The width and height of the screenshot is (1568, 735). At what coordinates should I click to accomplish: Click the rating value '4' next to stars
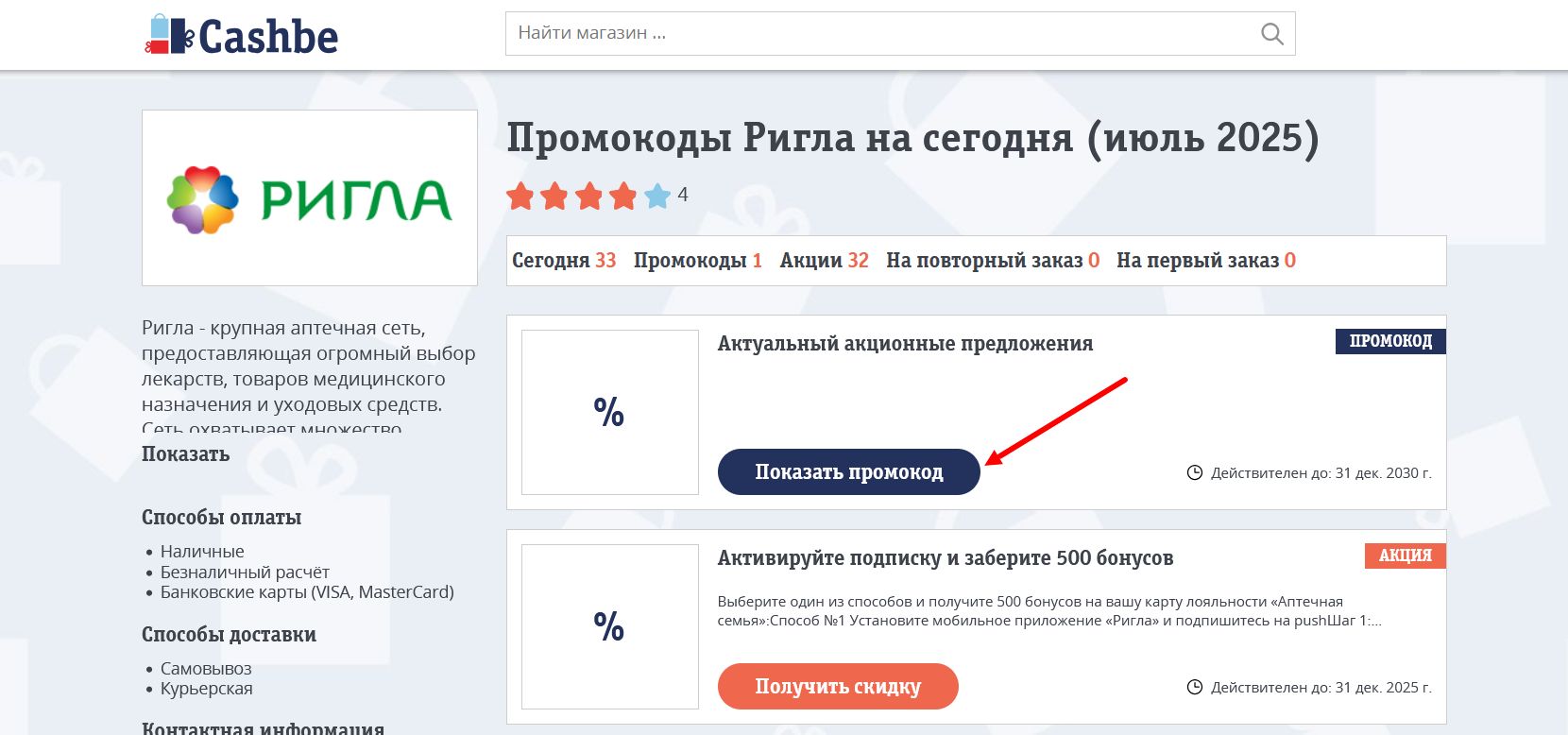pos(683,195)
